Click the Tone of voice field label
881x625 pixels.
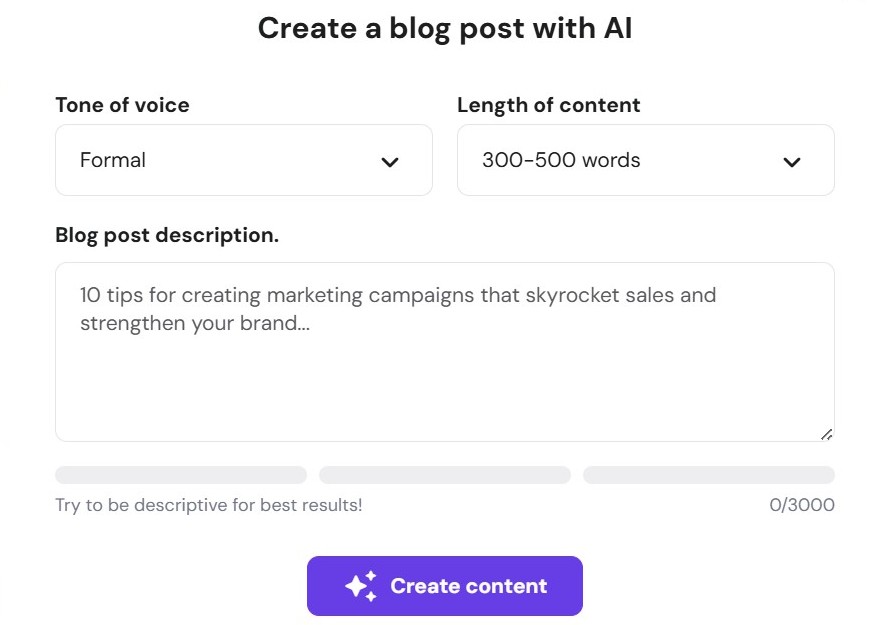pyautogui.click(x=122, y=105)
